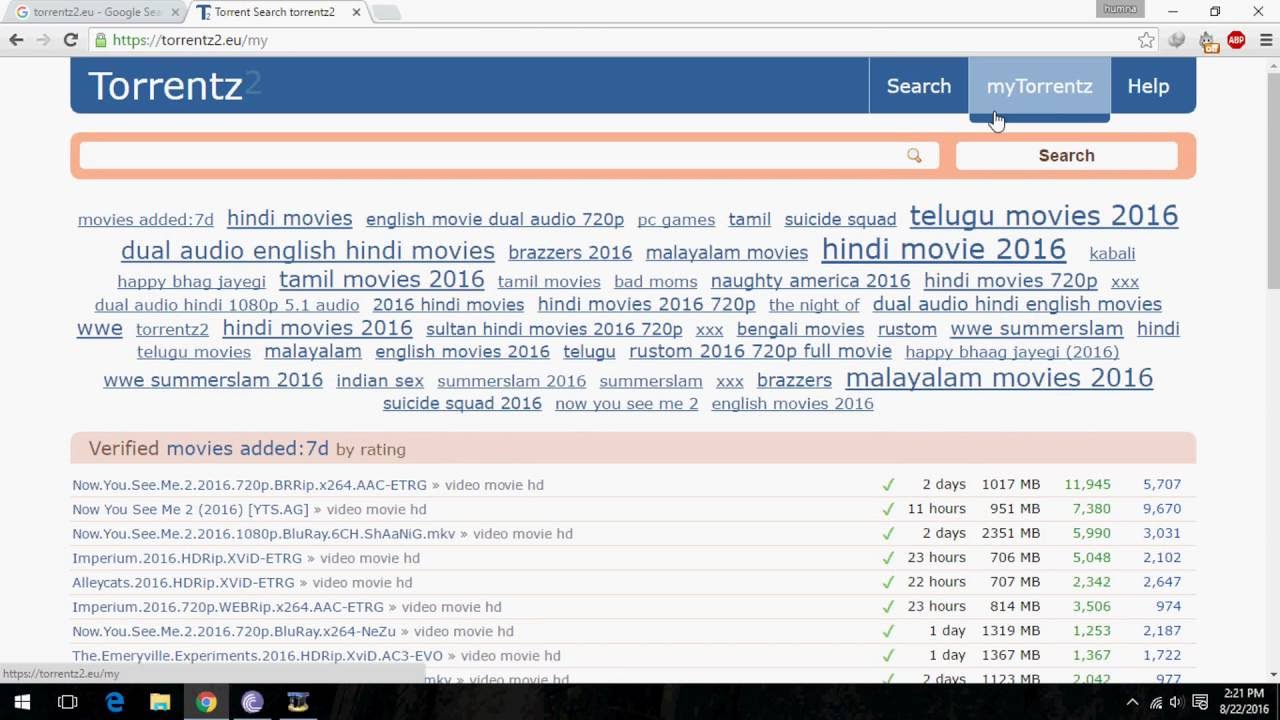Show hidden system tray icons
Viewport: 1280px width, 720px height.
[1132, 702]
